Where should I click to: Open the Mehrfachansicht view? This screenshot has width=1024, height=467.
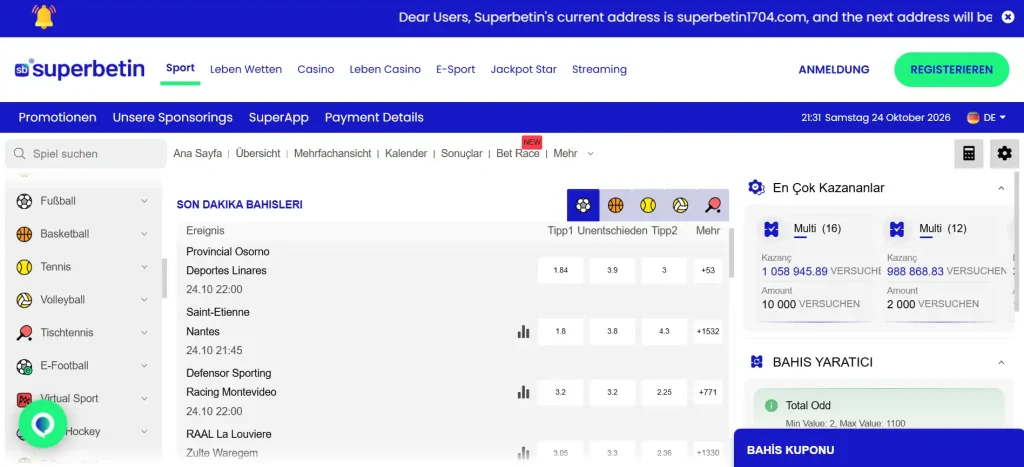click(x=332, y=153)
